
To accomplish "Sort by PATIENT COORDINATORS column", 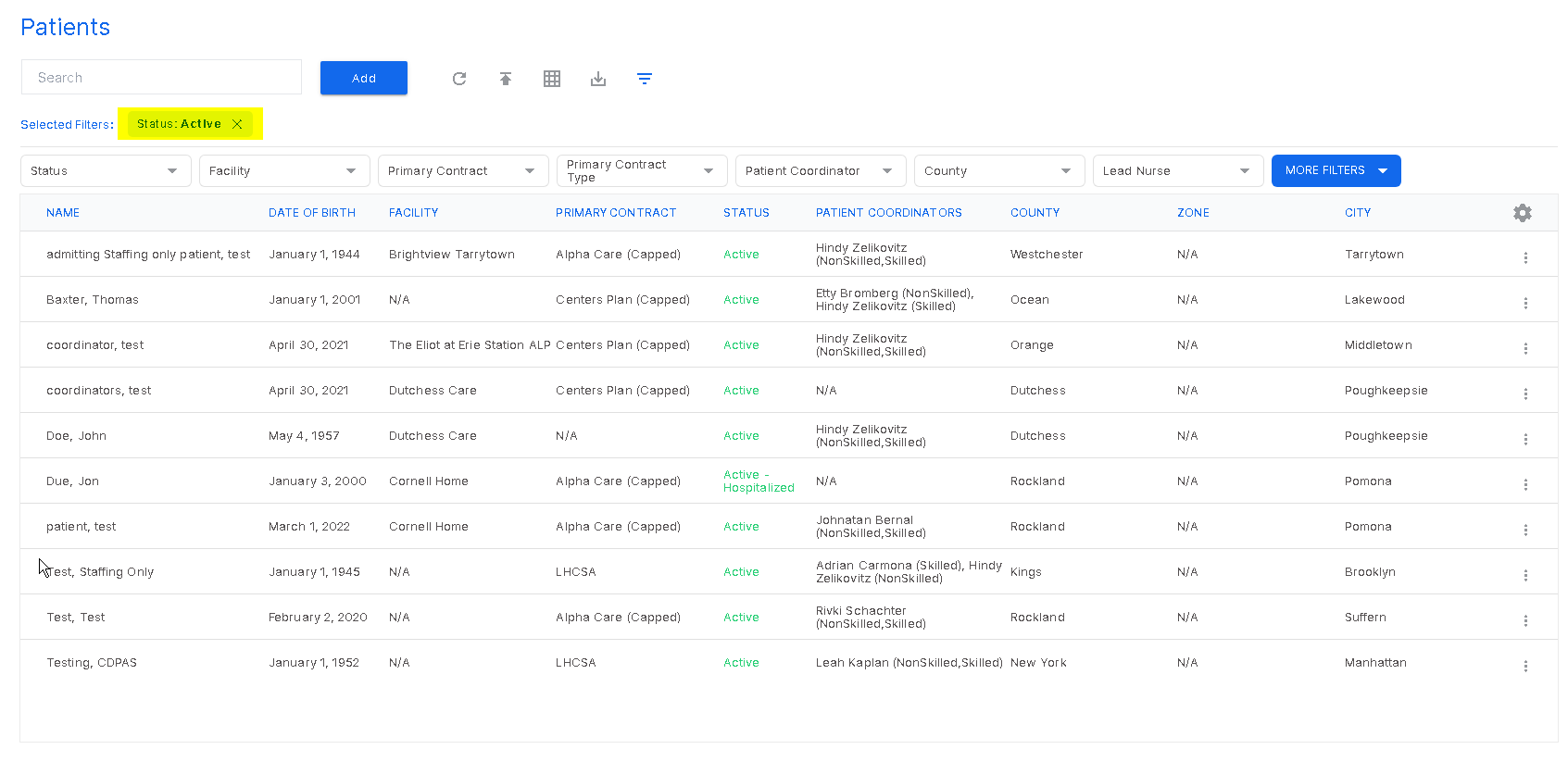I will (x=889, y=213).
